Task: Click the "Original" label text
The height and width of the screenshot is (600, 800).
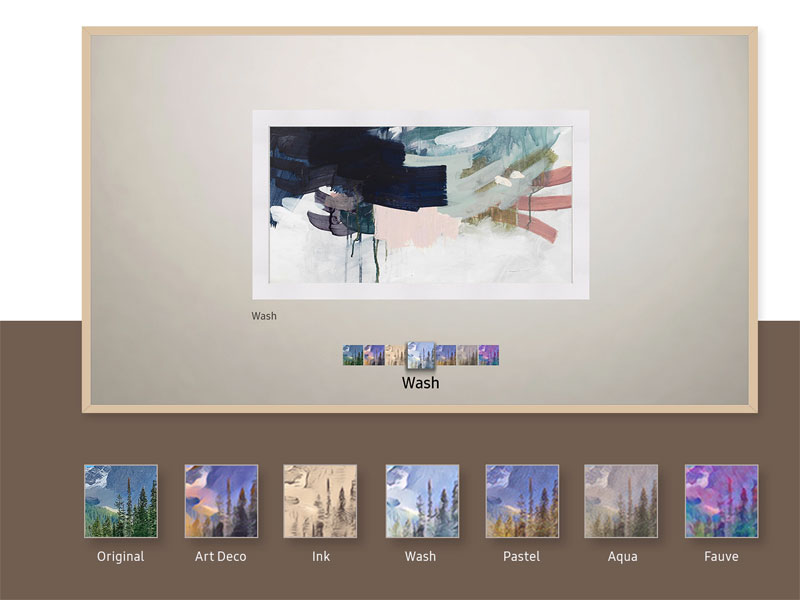Action: [x=120, y=557]
